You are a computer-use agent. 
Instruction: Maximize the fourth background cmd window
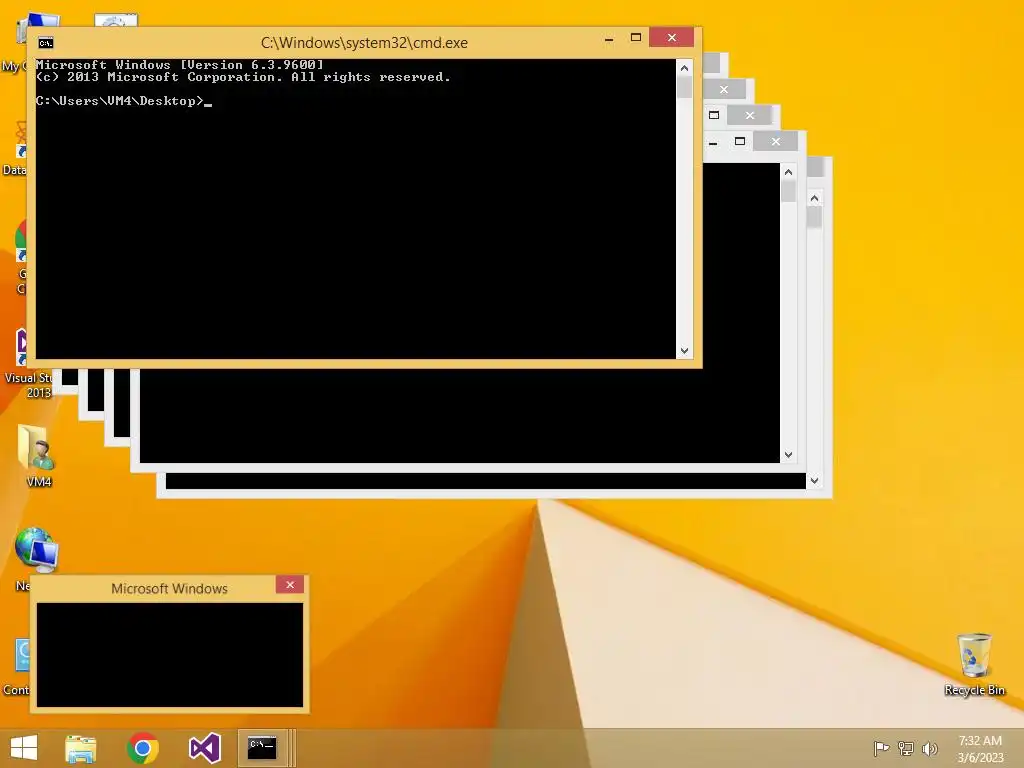click(x=740, y=142)
